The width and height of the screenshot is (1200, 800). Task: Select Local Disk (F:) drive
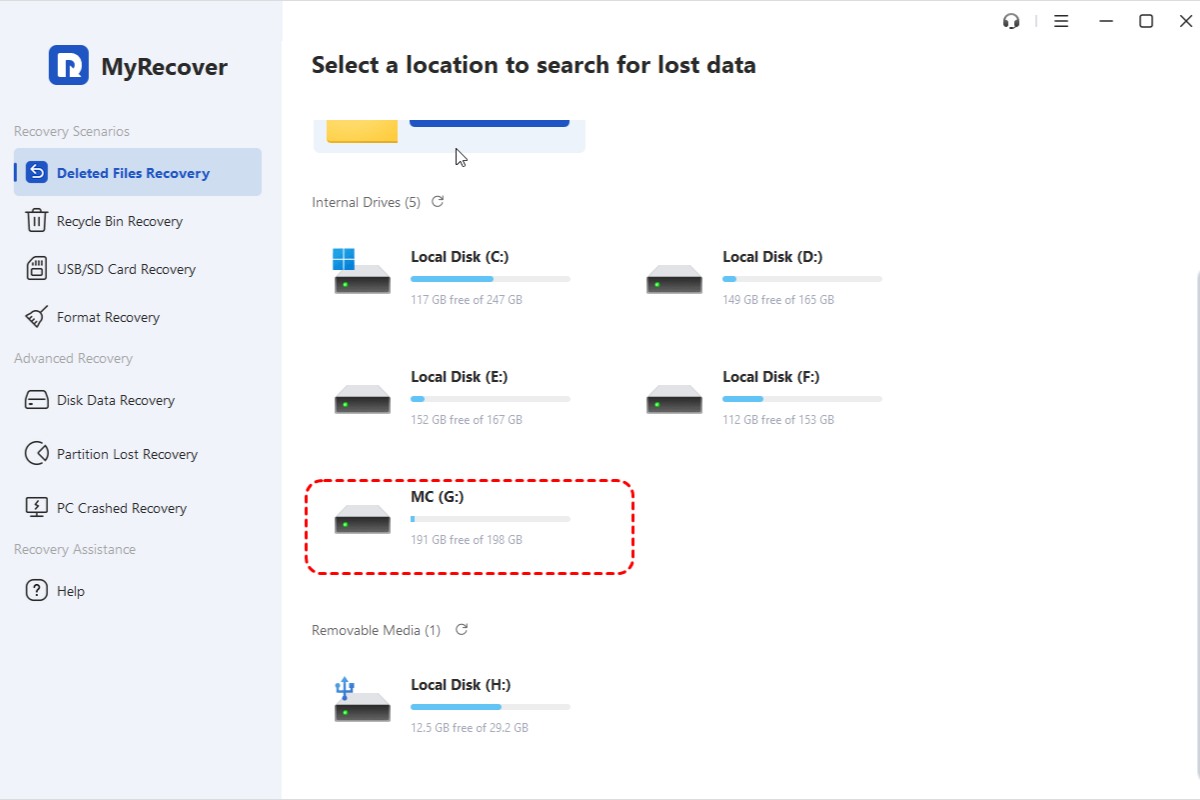[x=772, y=397]
